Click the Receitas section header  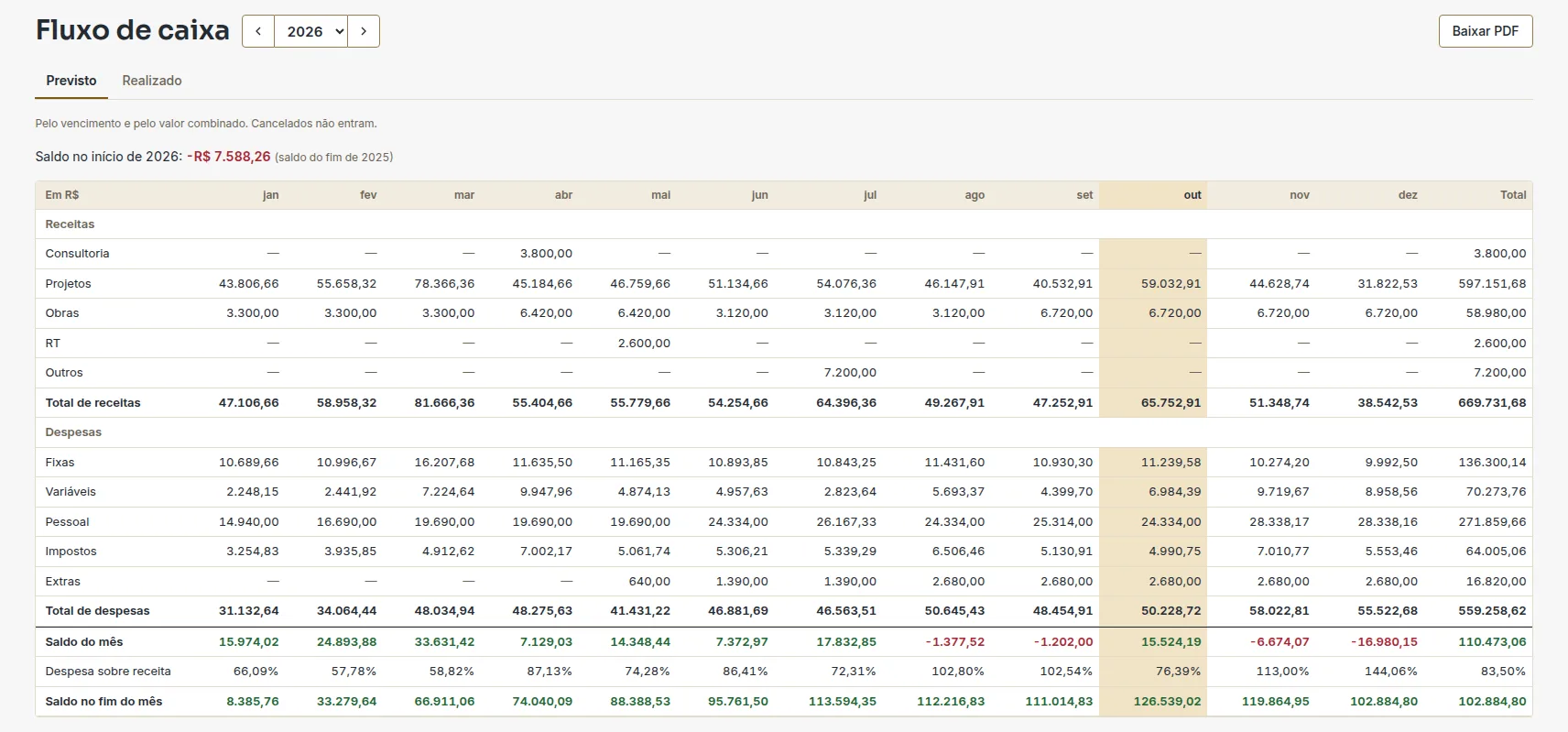pyautogui.click(x=70, y=224)
